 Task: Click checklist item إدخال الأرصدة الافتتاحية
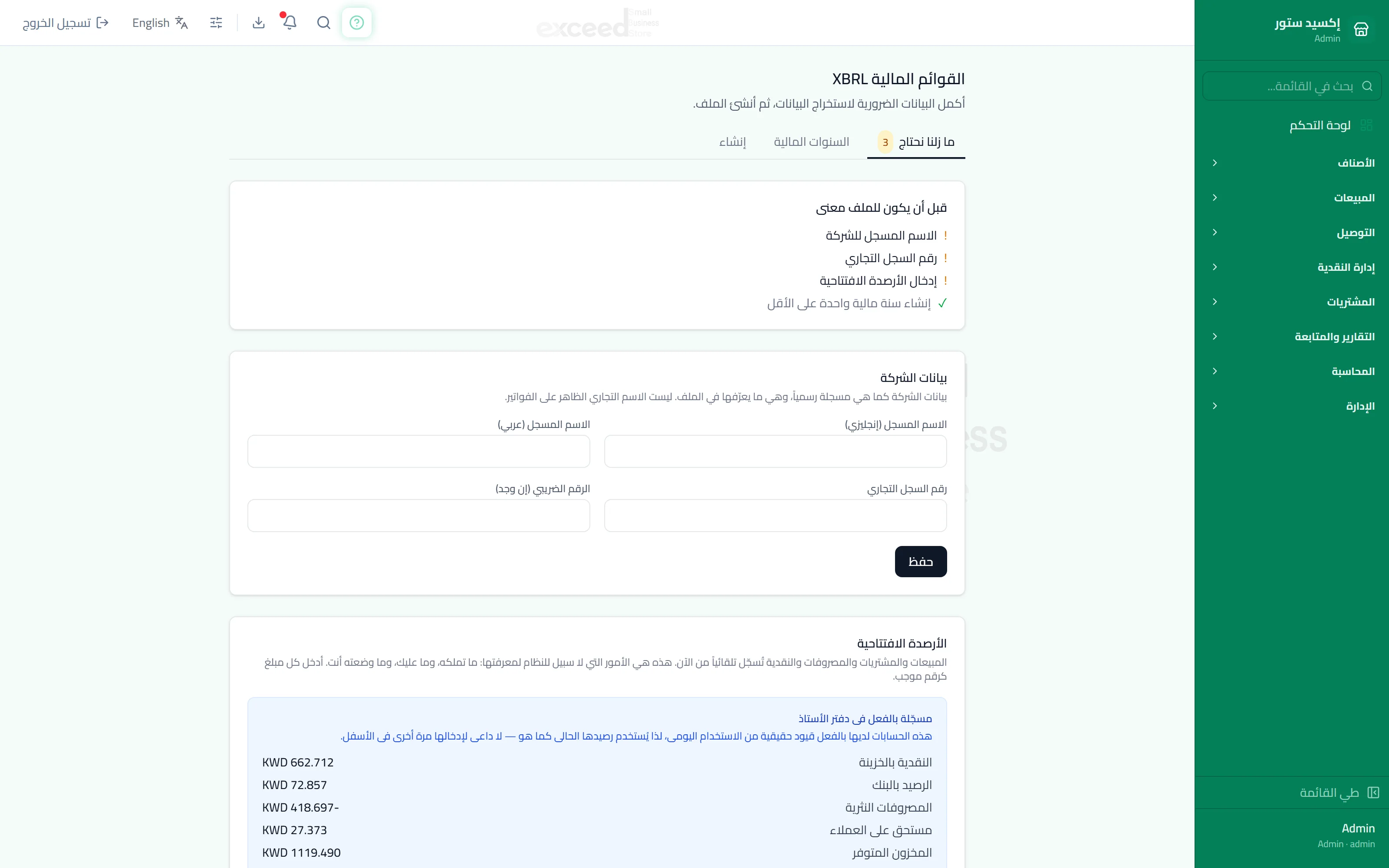(878, 281)
